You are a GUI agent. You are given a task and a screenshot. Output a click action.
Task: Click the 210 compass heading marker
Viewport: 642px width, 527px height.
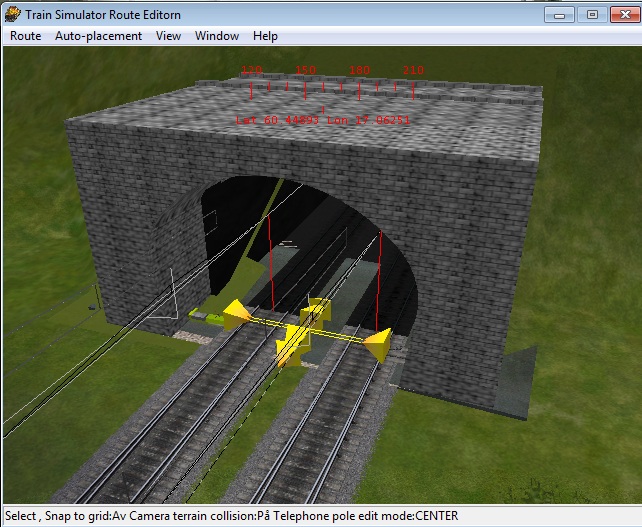[x=413, y=70]
